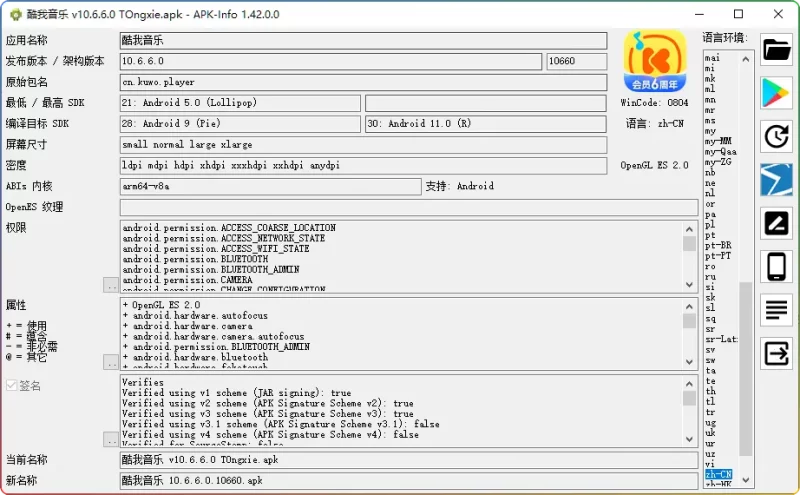Screen dimensions: 800x495
Task: Click the 原始包名 package name field
Action: click(363, 82)
